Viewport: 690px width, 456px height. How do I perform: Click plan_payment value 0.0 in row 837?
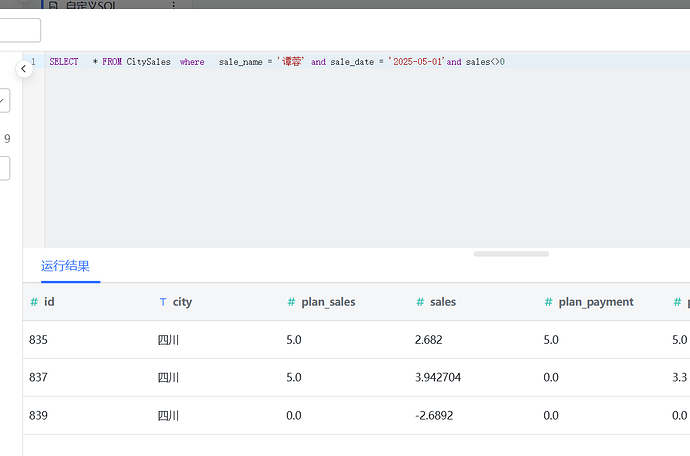click(551, 378)
